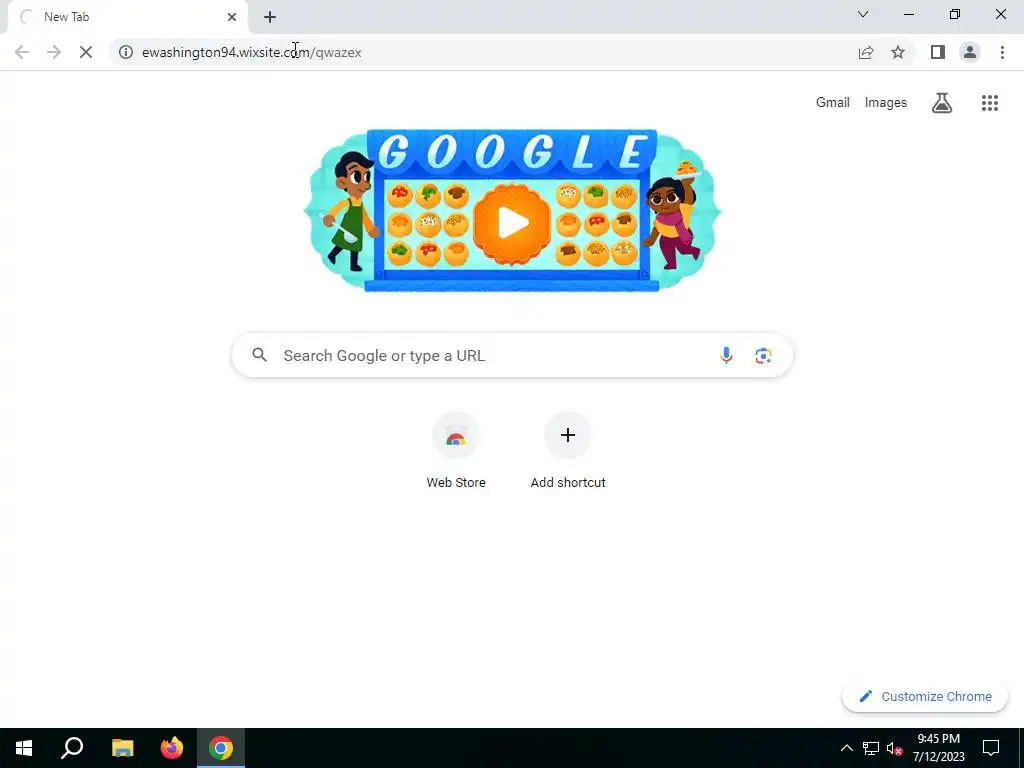Open Google Lens image search
The width and height of the screenshot is (1024, 768).
[x=763, y=355]
